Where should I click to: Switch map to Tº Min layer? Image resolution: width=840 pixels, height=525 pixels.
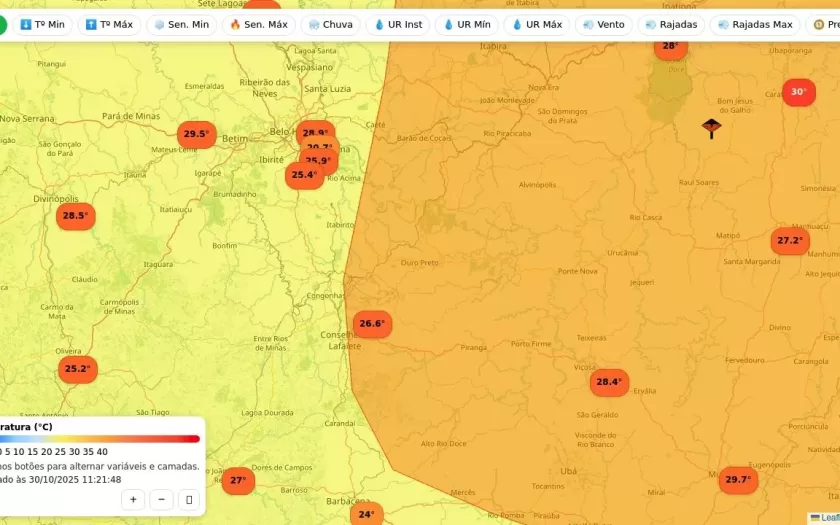click(42, 25)
